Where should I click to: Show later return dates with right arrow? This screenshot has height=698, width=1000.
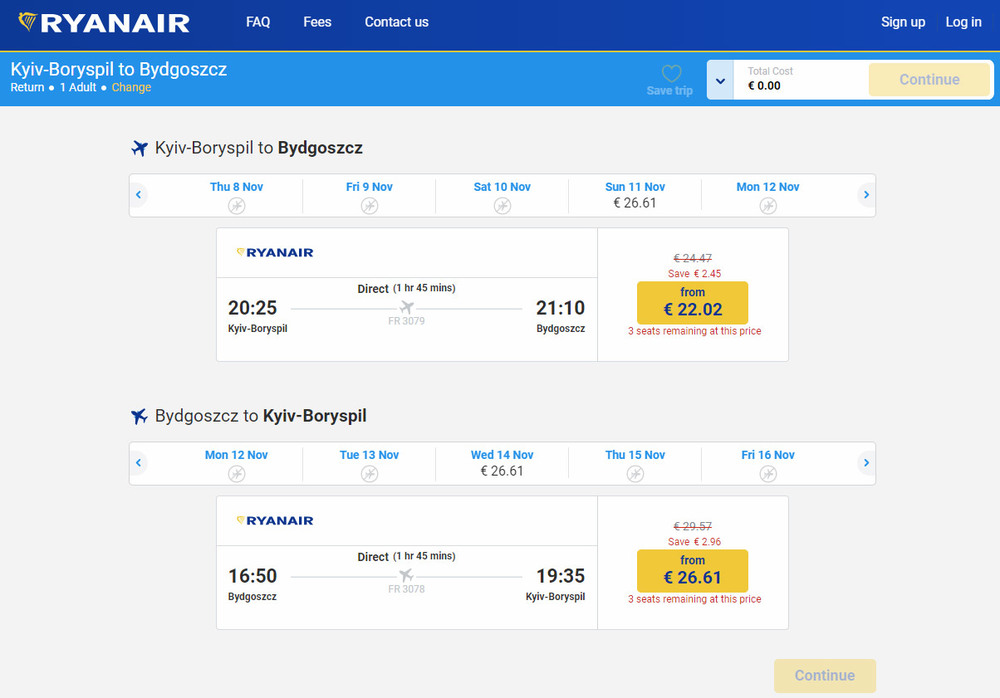coord(866,463)
